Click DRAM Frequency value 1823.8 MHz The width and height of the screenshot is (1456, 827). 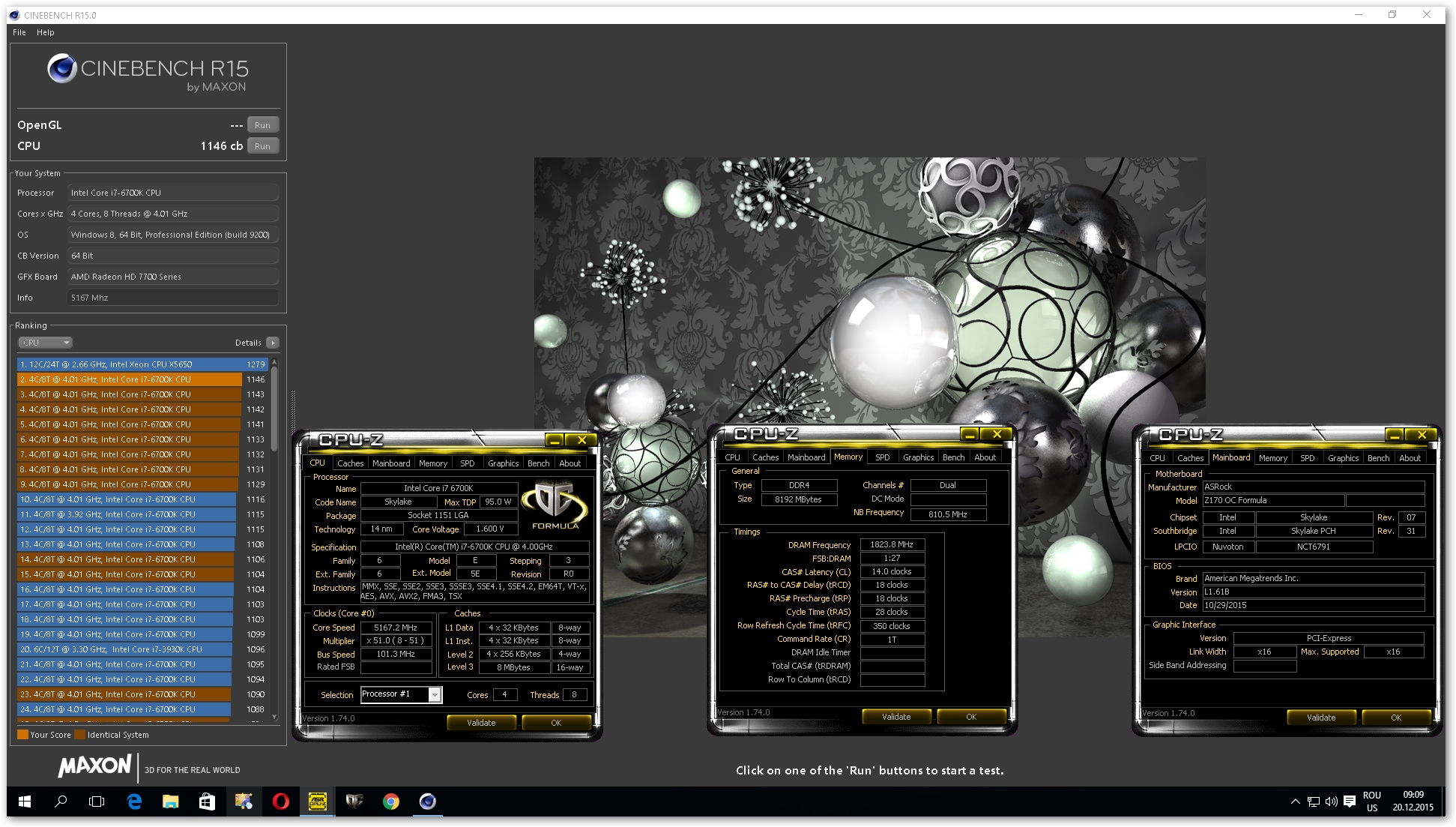tap(892, 544)
